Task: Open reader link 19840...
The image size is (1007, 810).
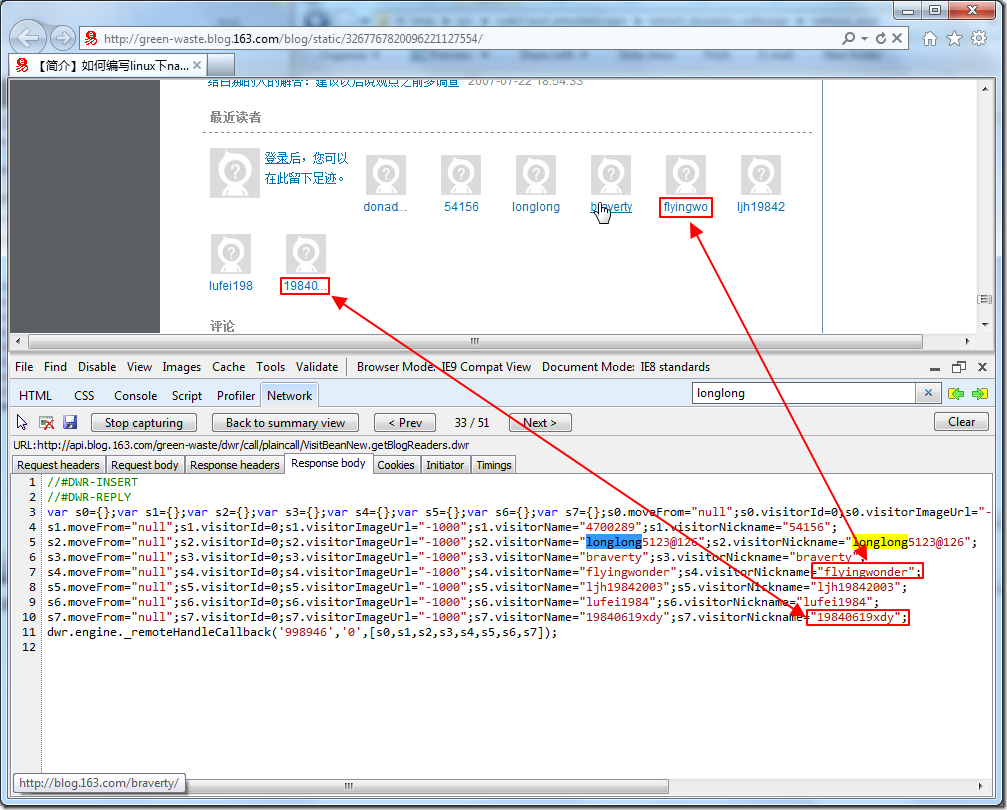Action: 305,286
